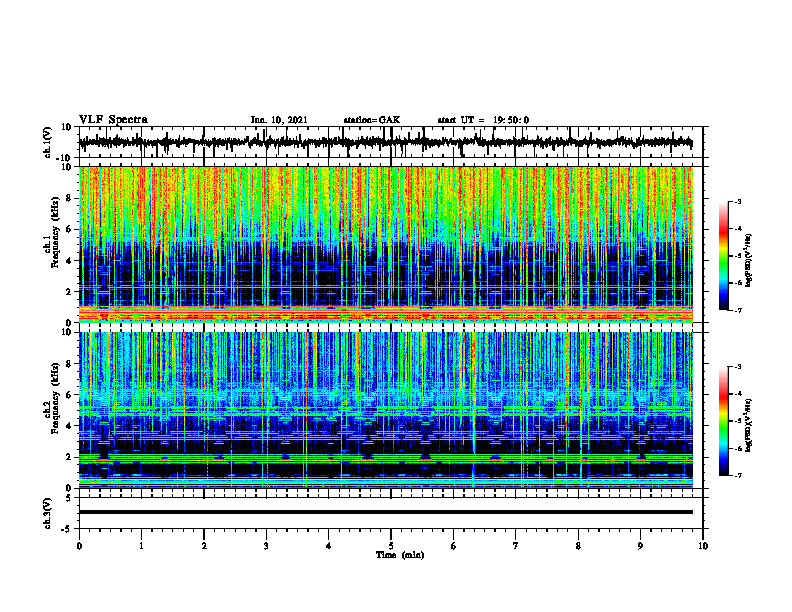
Task: Click the "4" tick on the time axis
Action: 329,546
